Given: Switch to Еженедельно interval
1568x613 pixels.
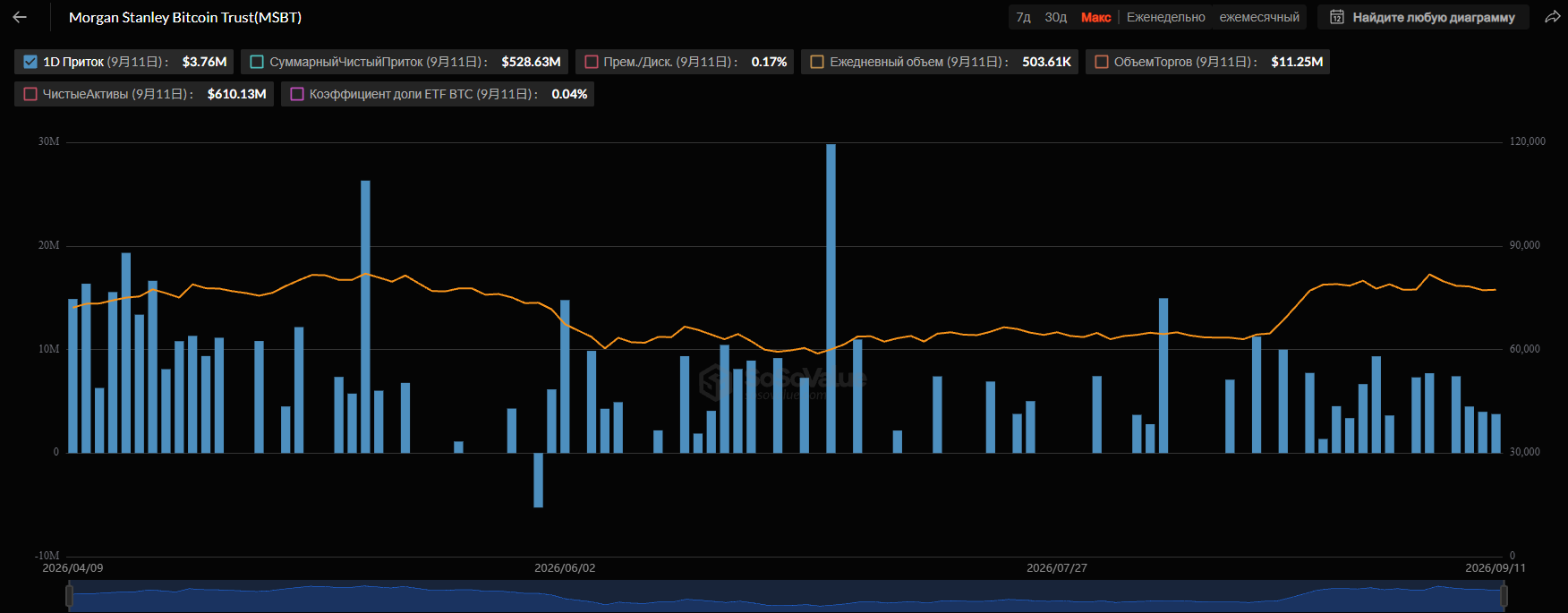Looking at the screenshot, I should [x=1166, y=17].
